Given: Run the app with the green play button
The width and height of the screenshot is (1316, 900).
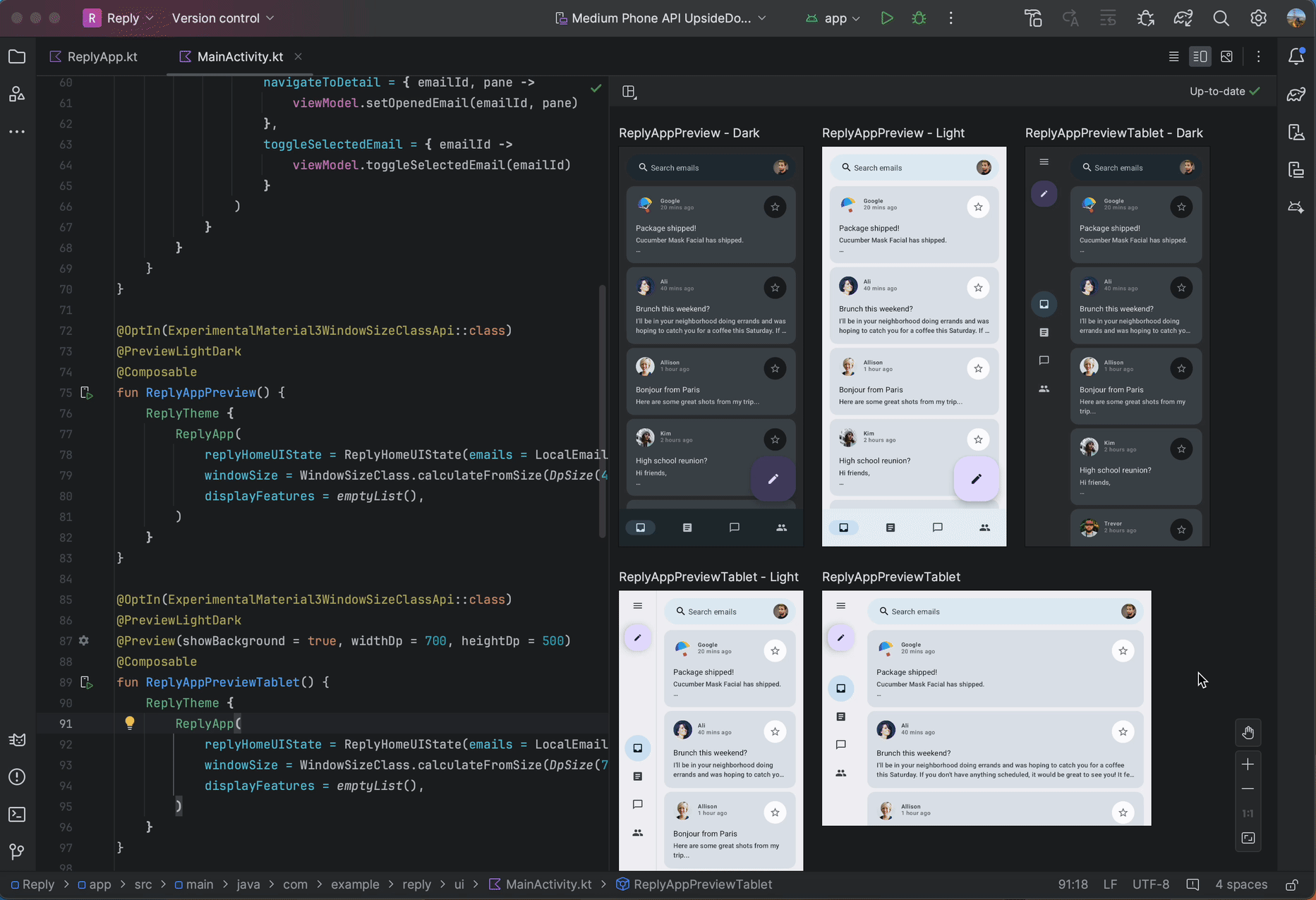Looking at the screenshot, I should pyautogui.click(x=887, y=18).
